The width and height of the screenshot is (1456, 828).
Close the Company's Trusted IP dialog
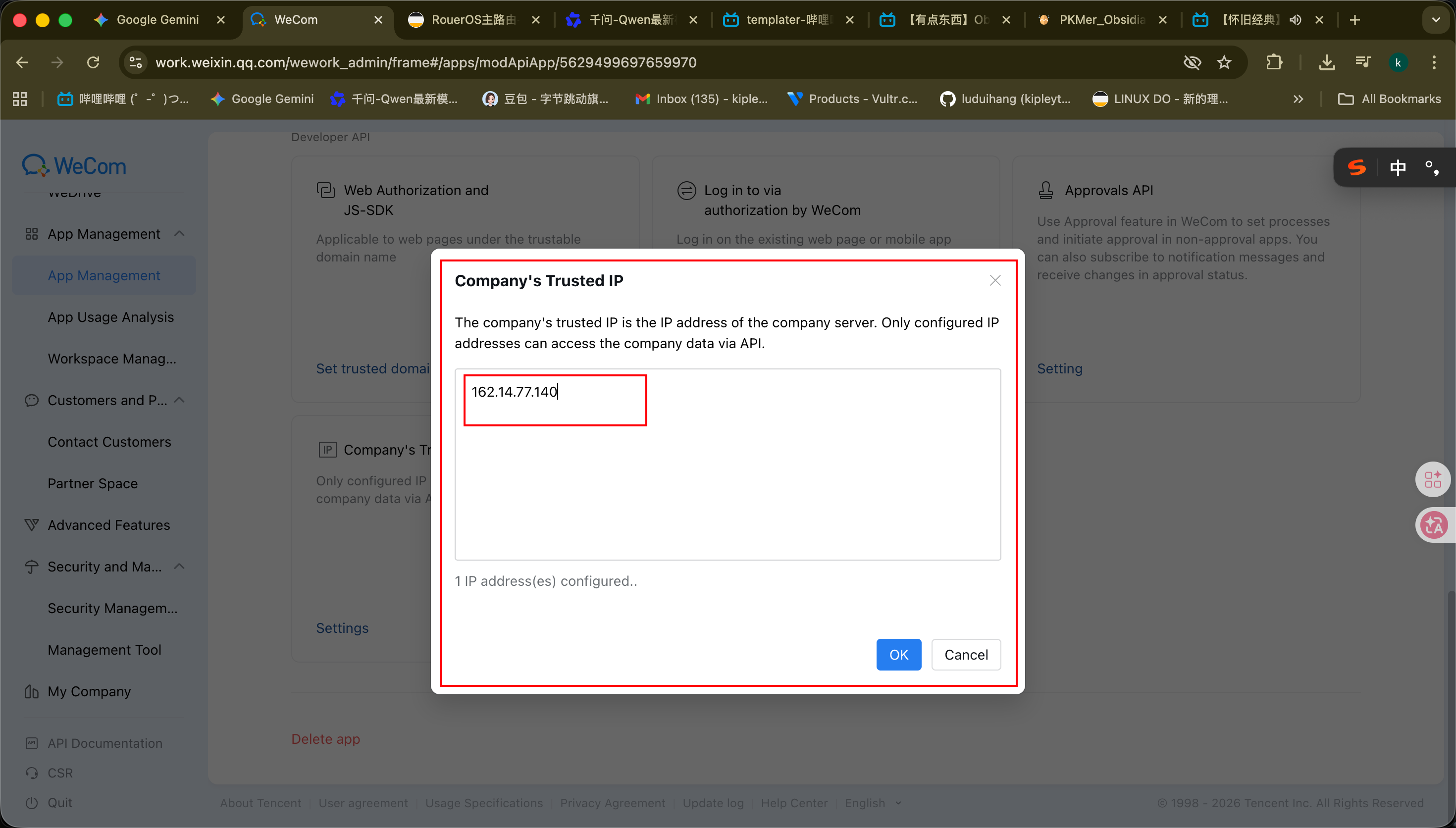click(x=994, y=280)
